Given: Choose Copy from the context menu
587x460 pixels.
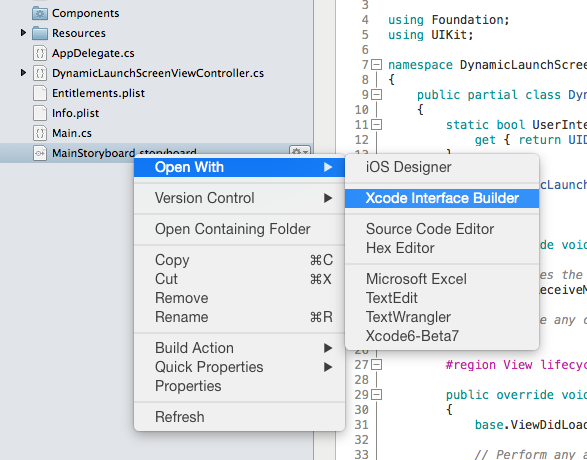Looking at the screenshot, I should coord(239,260).
